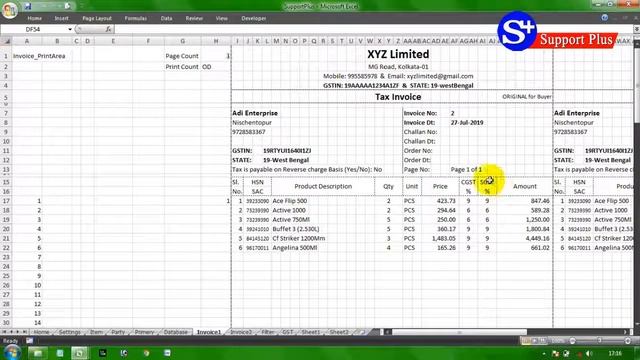
Task: Switch to the Party sheet tab
Action: [118, 332]
